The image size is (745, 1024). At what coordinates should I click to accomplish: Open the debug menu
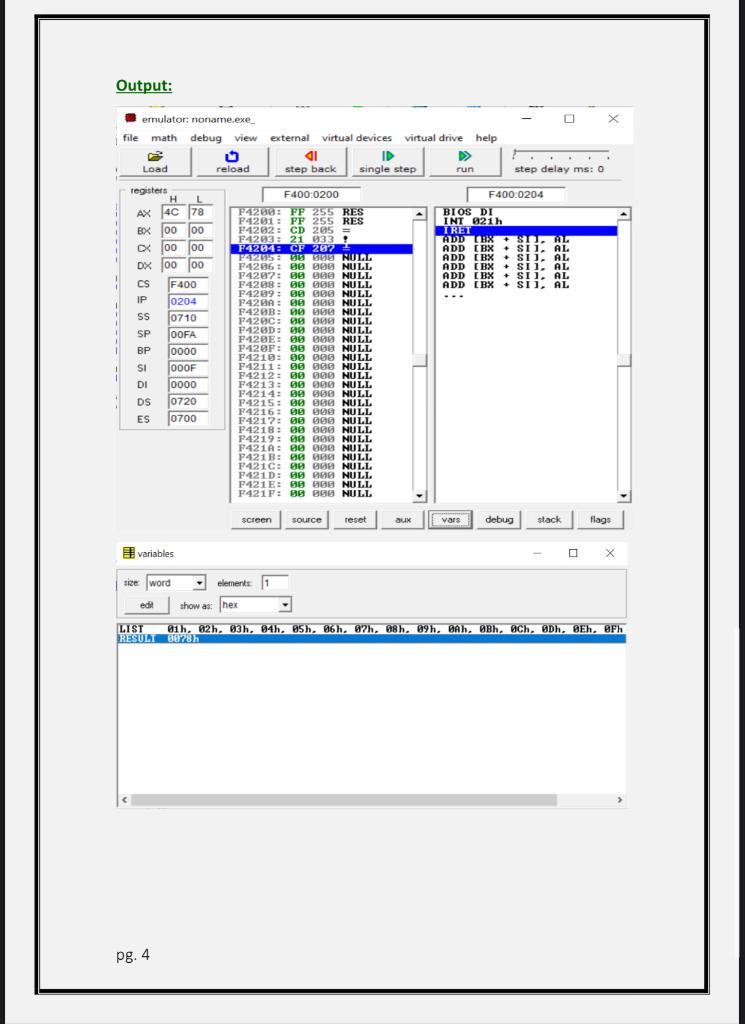coord(206,138)
